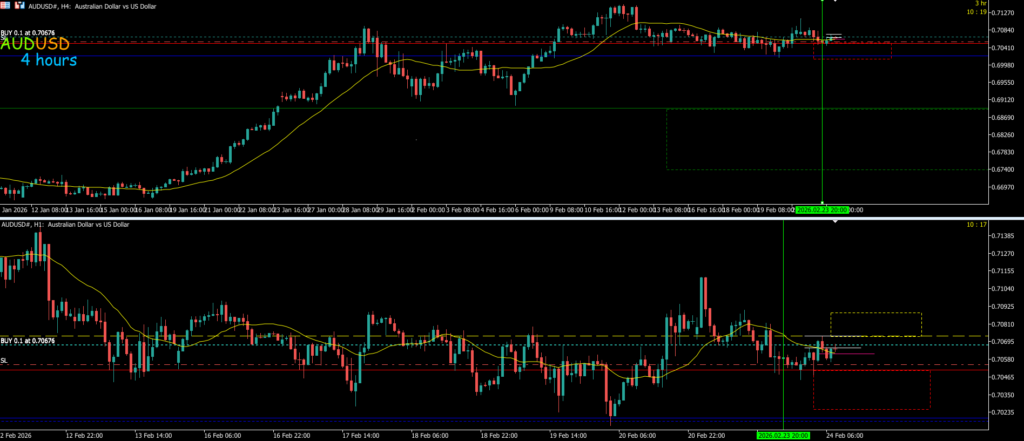Click the BUY 0.1 order label on H4 chart

click(x=27, y=34)
